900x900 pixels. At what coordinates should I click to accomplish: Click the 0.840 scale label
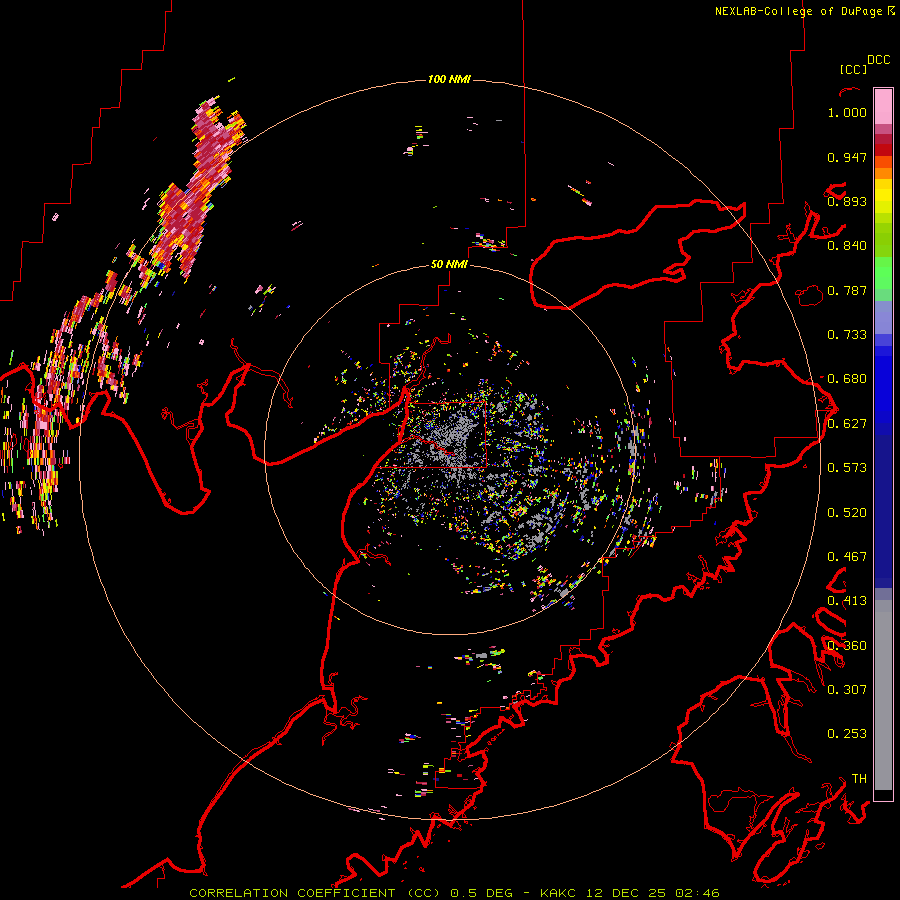pos(847,246)
